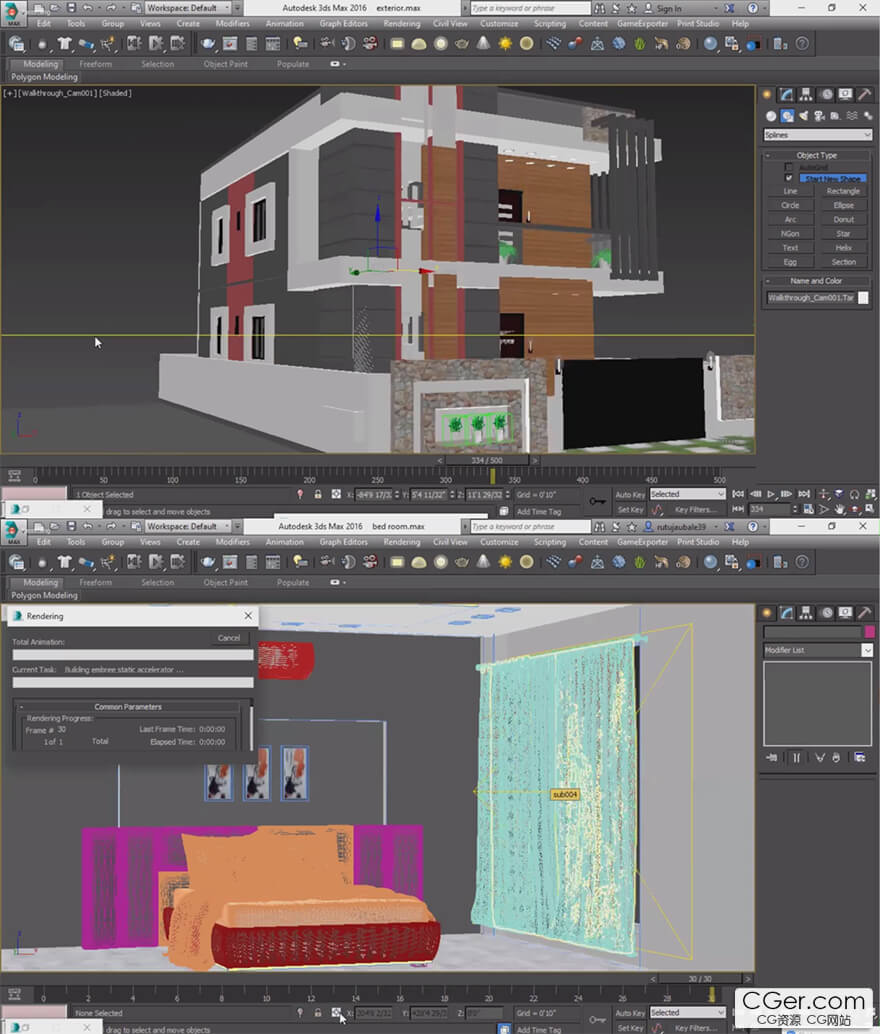Click the cone primitive icon in exterior.max toolbar

pyautogui.click(x=483, y=44)
